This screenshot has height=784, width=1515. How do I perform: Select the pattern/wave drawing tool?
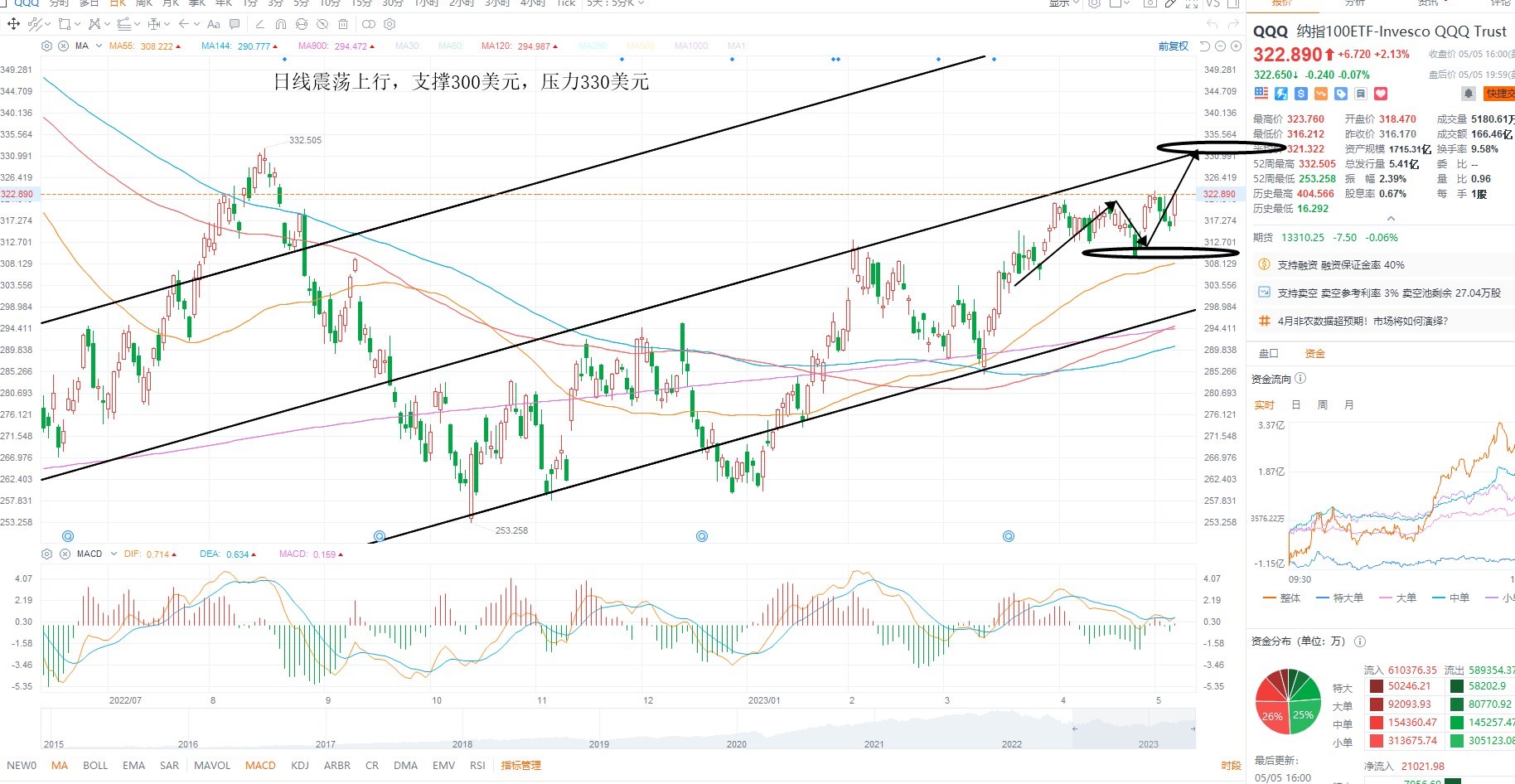point(94,24)
